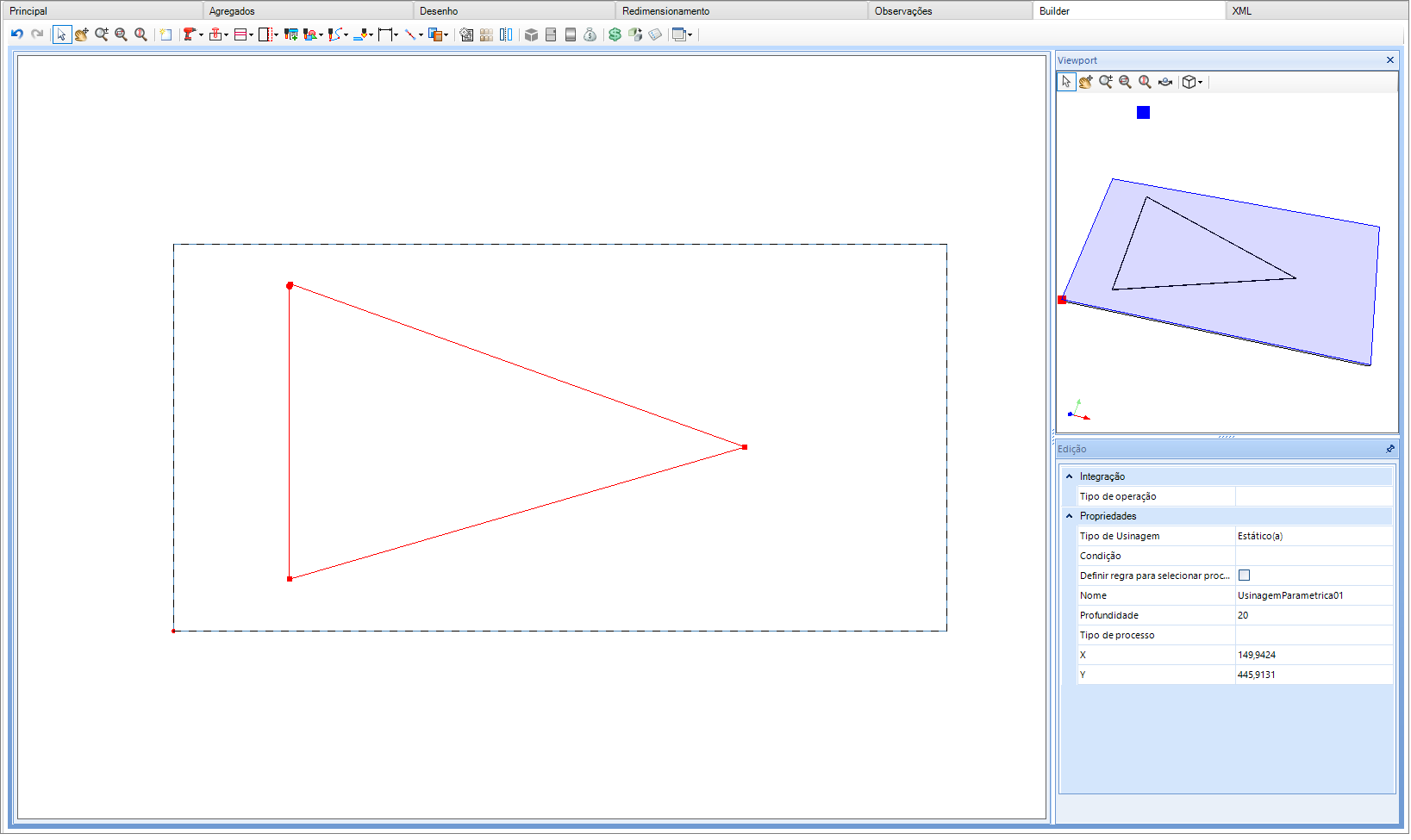Open the dimension bracket dropdown arrow
1411x840 pixels.
point(396,35)
